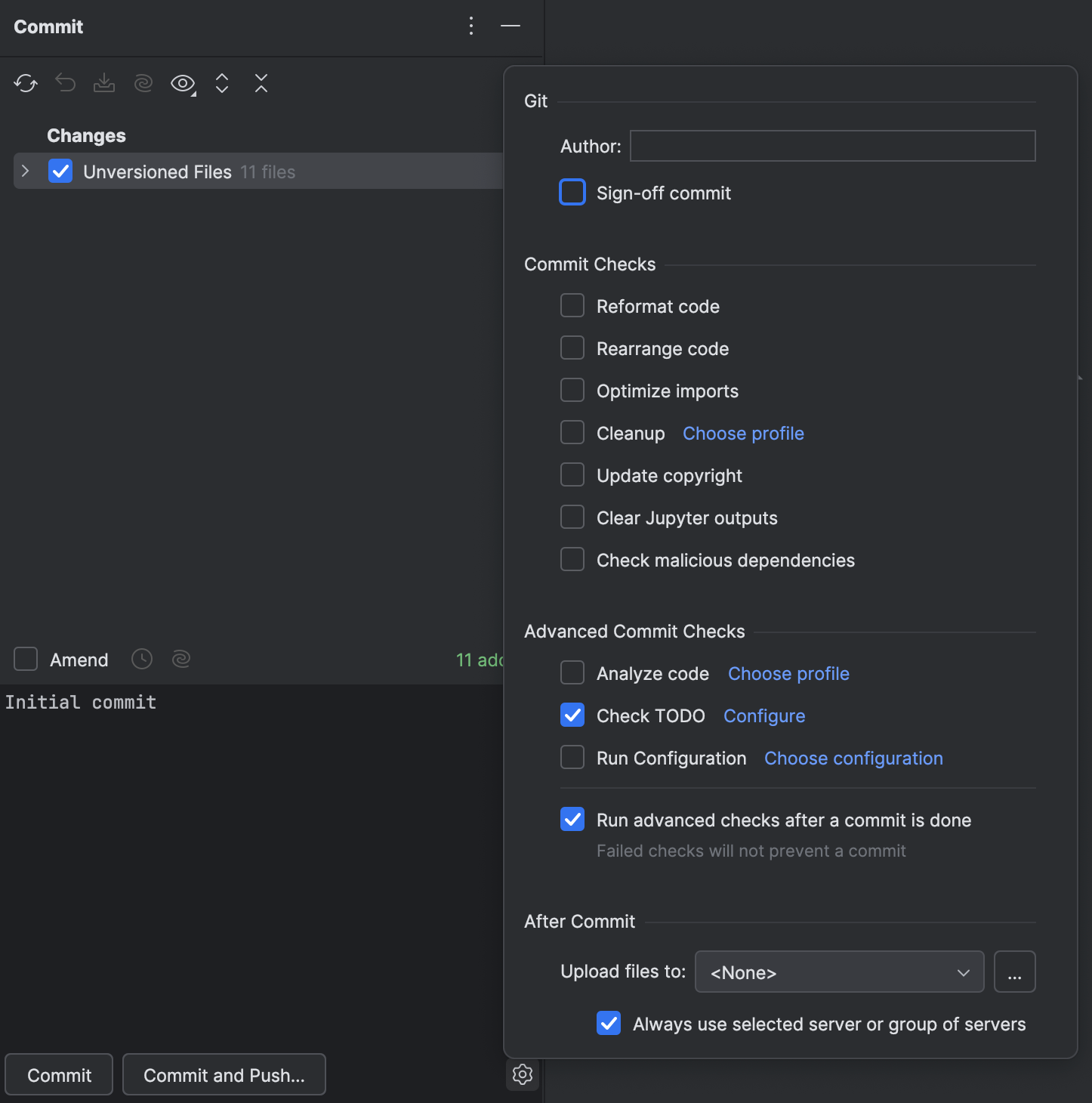The image size is (1092, 1103).
Task: Enable the Sign-off commit checkbox
Action: (x=572, y=192)
